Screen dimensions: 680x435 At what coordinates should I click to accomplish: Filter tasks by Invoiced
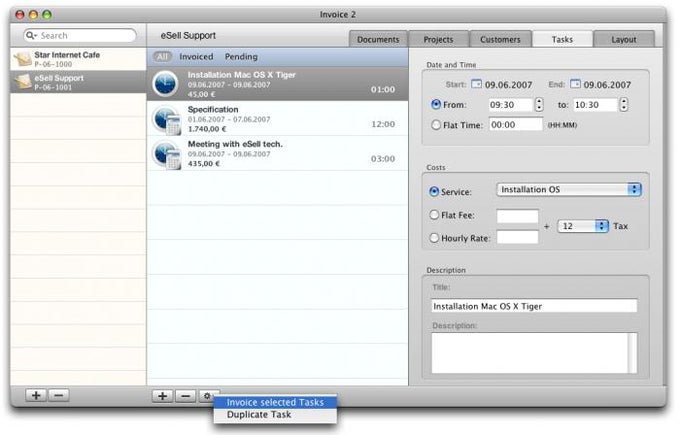coord(196,57)
